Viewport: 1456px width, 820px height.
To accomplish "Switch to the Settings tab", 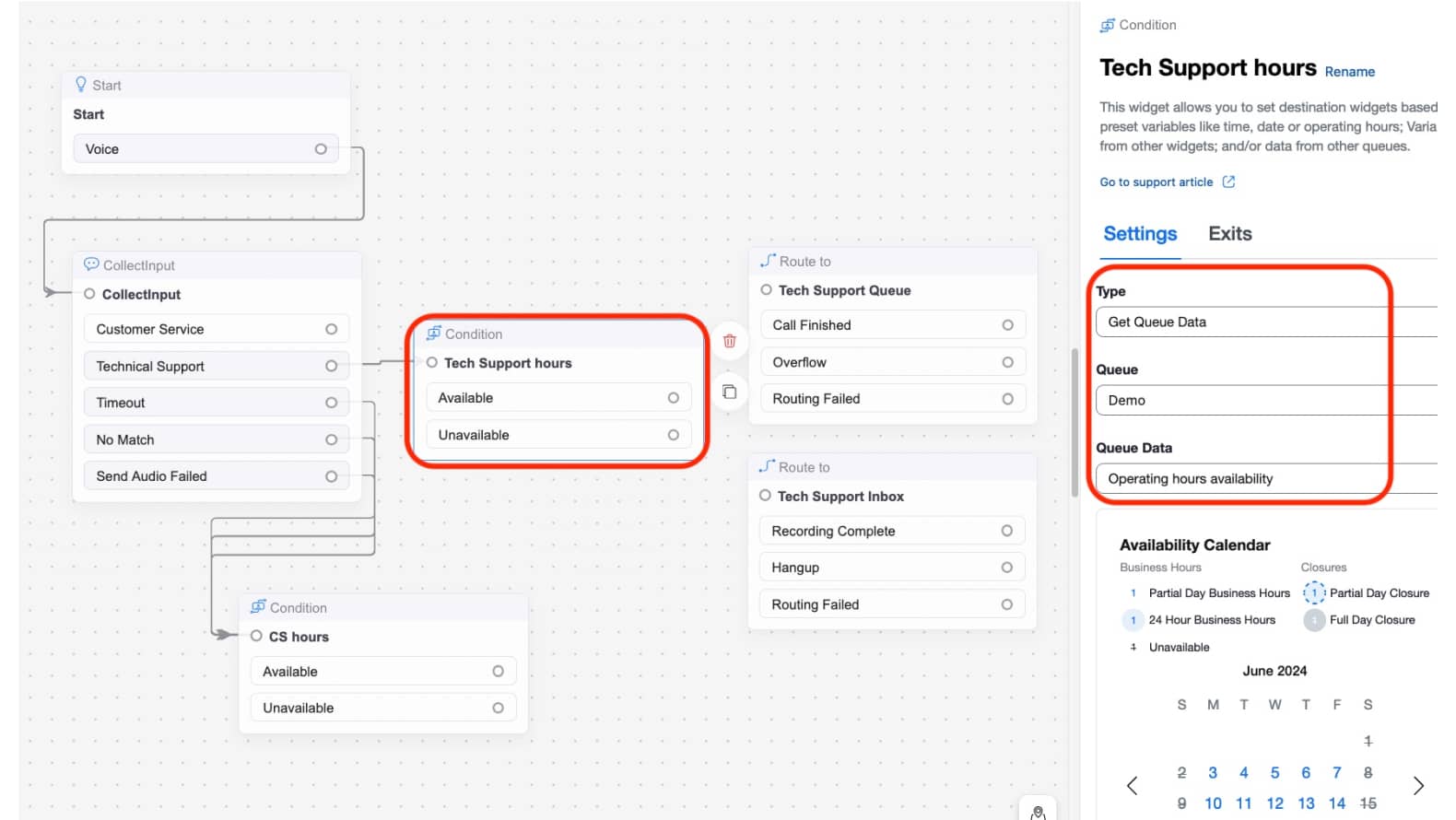I will [1140, 234].
